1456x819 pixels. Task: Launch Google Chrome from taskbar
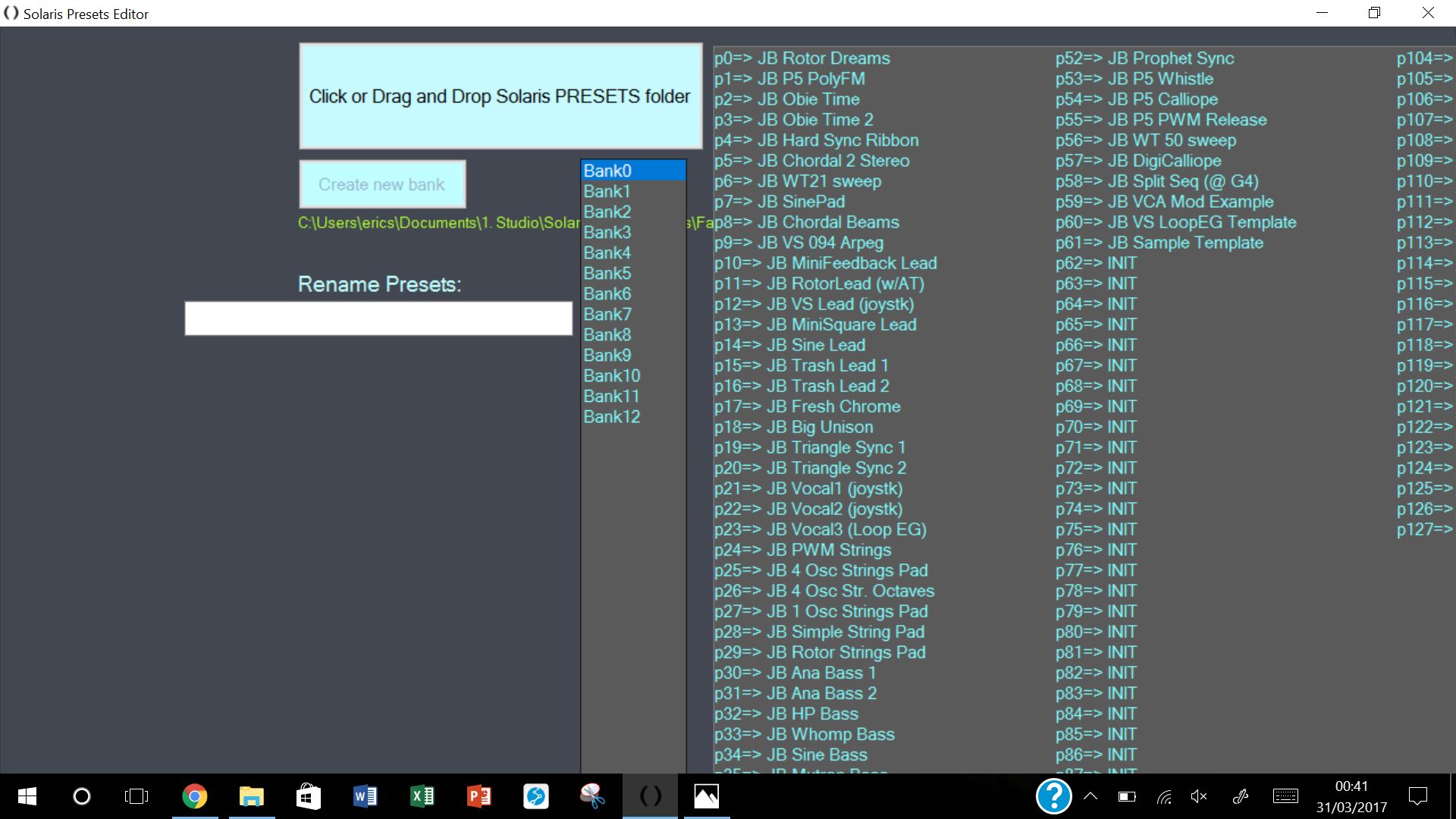coord(195,796)
